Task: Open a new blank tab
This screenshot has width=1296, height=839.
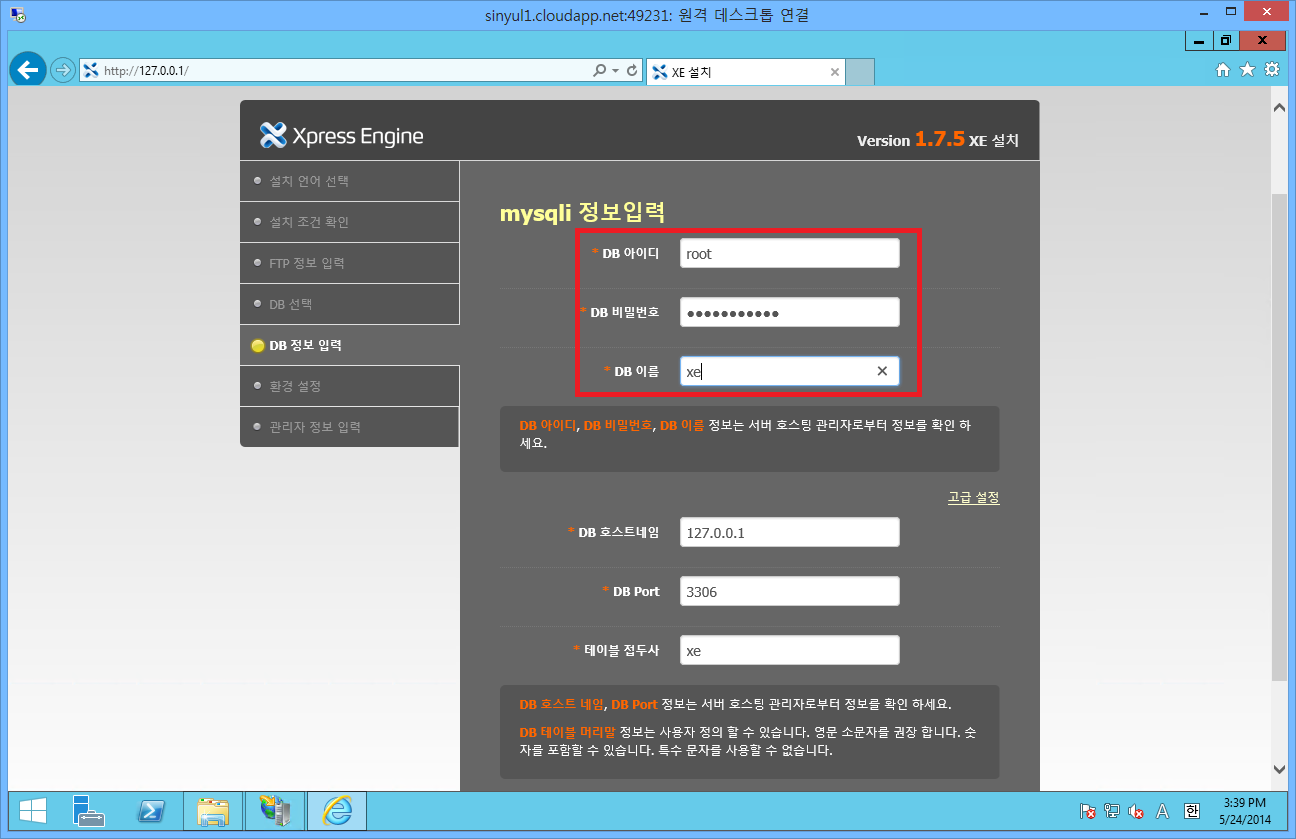Action: click(860, 72)
